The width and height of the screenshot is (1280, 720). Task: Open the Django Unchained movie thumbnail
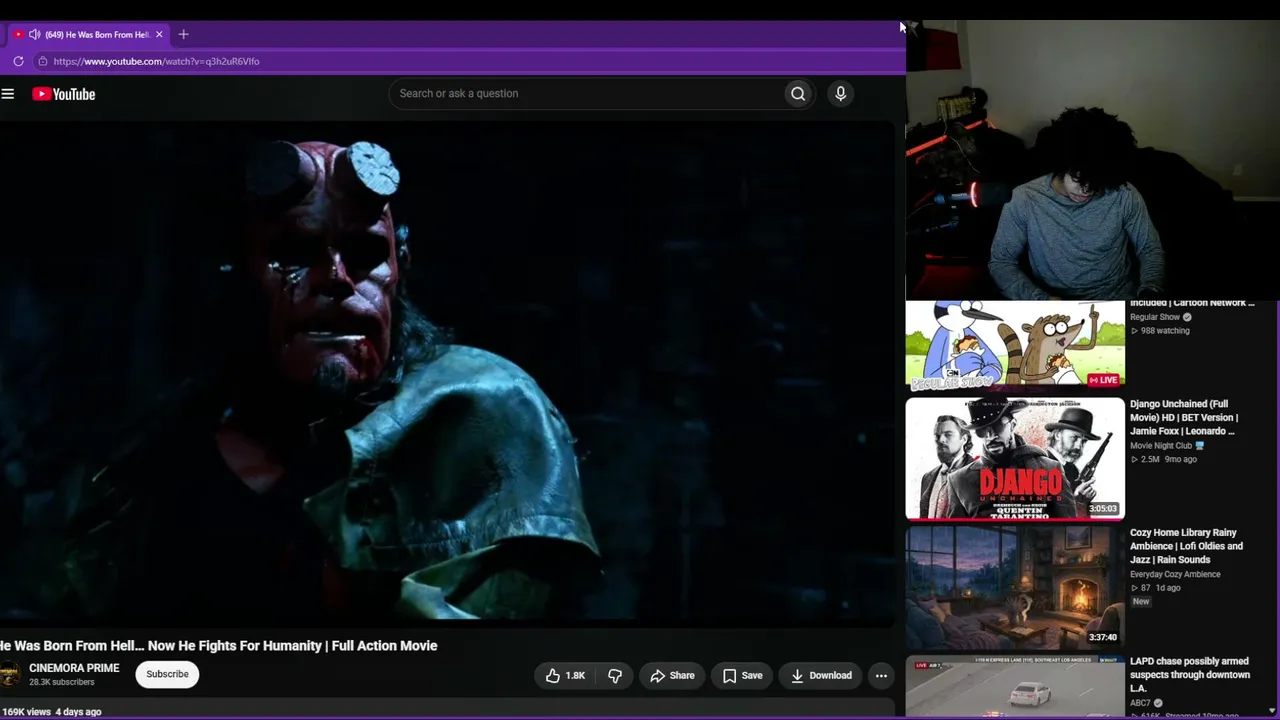pyautogui.click(x=1015, y=459)
